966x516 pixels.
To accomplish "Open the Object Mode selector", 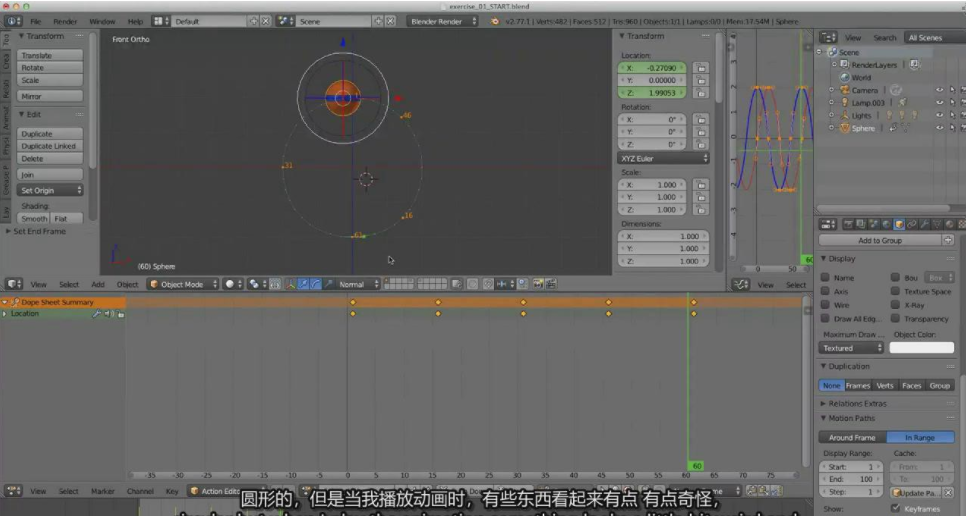I will click(x=184, y=284).
